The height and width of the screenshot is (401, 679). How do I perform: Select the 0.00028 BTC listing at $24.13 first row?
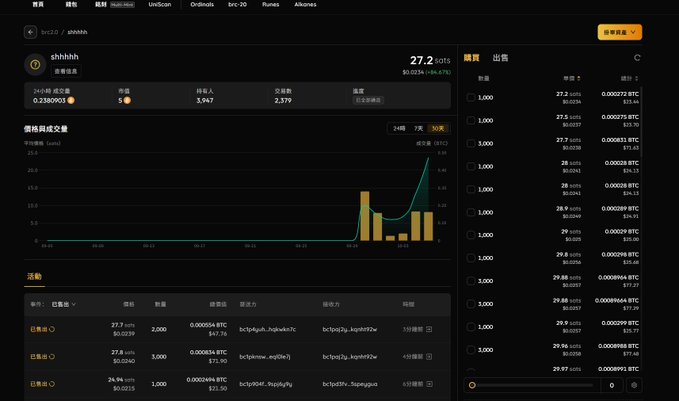[x=471, y=166]
